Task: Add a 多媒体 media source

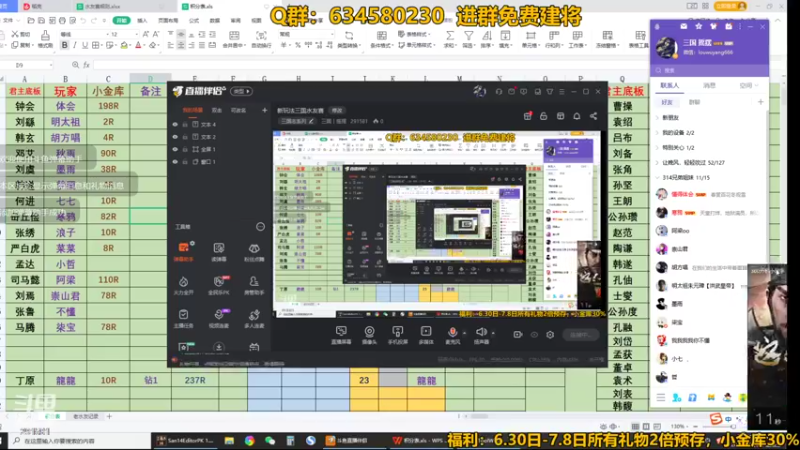Action: (426, 335)
